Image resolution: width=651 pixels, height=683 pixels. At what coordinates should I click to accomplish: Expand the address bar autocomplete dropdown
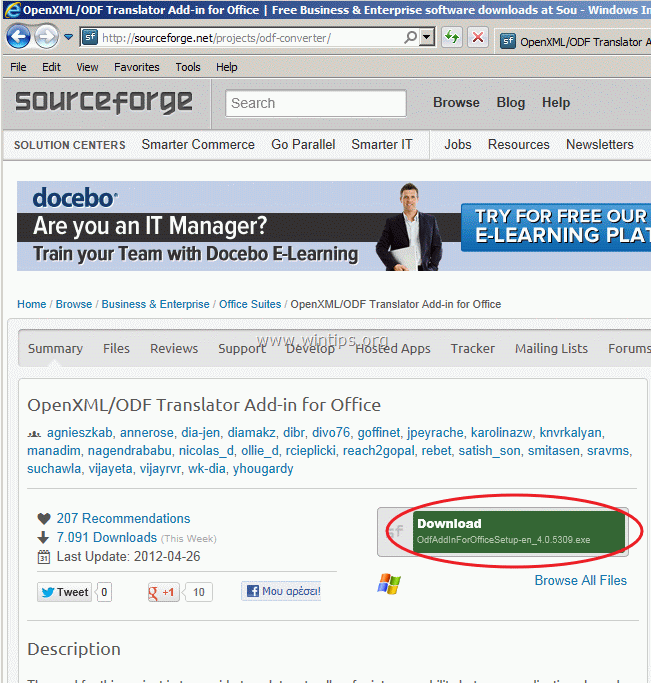(428, 37)
